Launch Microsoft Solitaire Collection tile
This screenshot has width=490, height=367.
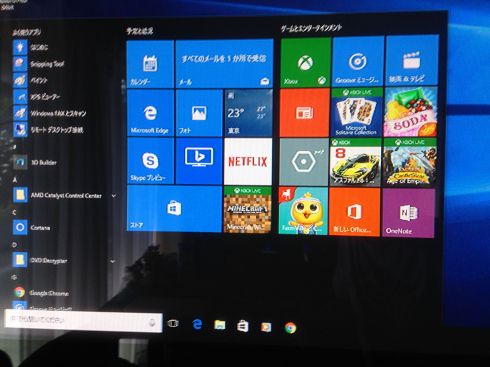pyautogui.click(x=357, y=112)
